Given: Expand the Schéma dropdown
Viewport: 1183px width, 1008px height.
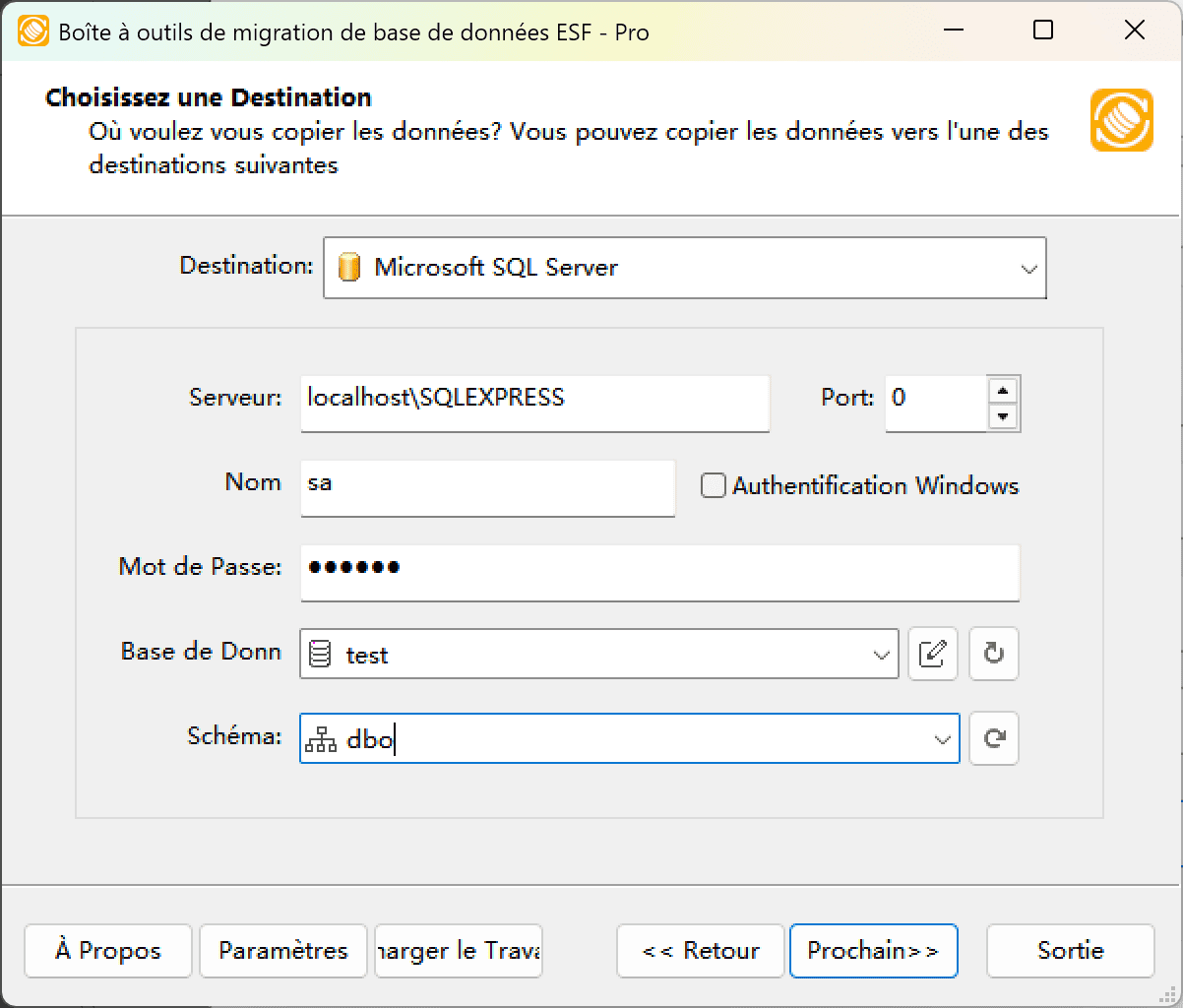Looking at the screenshot, I should click(x=942, y=738).
